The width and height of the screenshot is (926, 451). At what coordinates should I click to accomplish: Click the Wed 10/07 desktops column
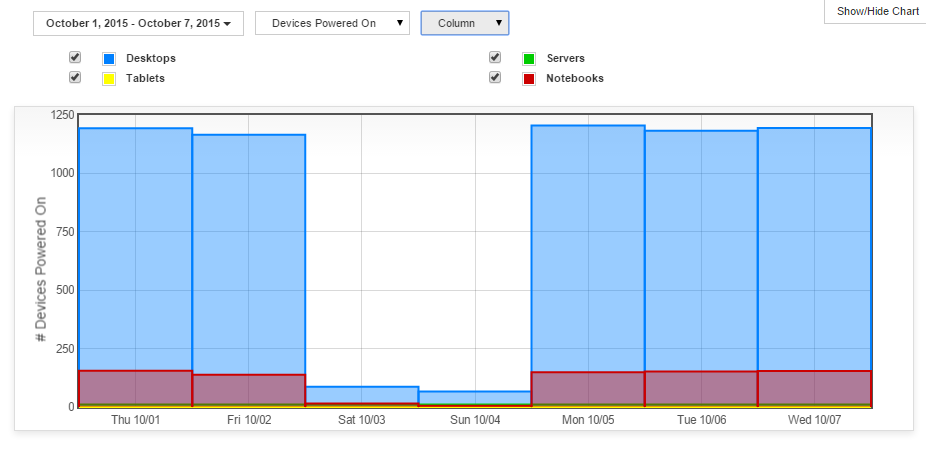(814, 250)
